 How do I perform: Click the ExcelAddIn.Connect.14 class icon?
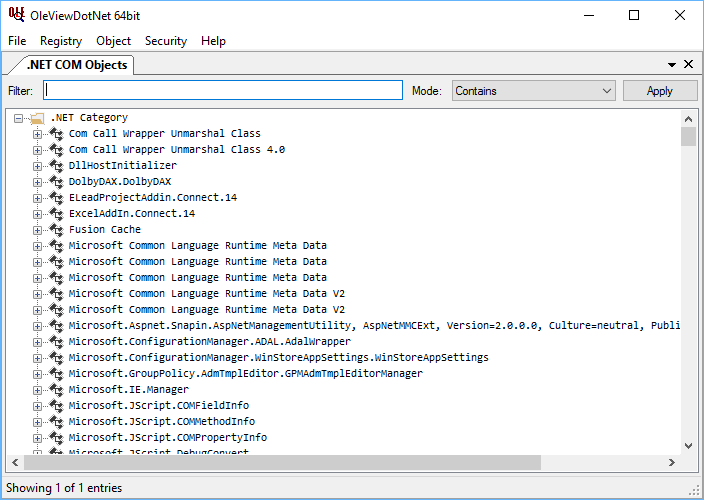pyautogui.click(x=56, y=214)
